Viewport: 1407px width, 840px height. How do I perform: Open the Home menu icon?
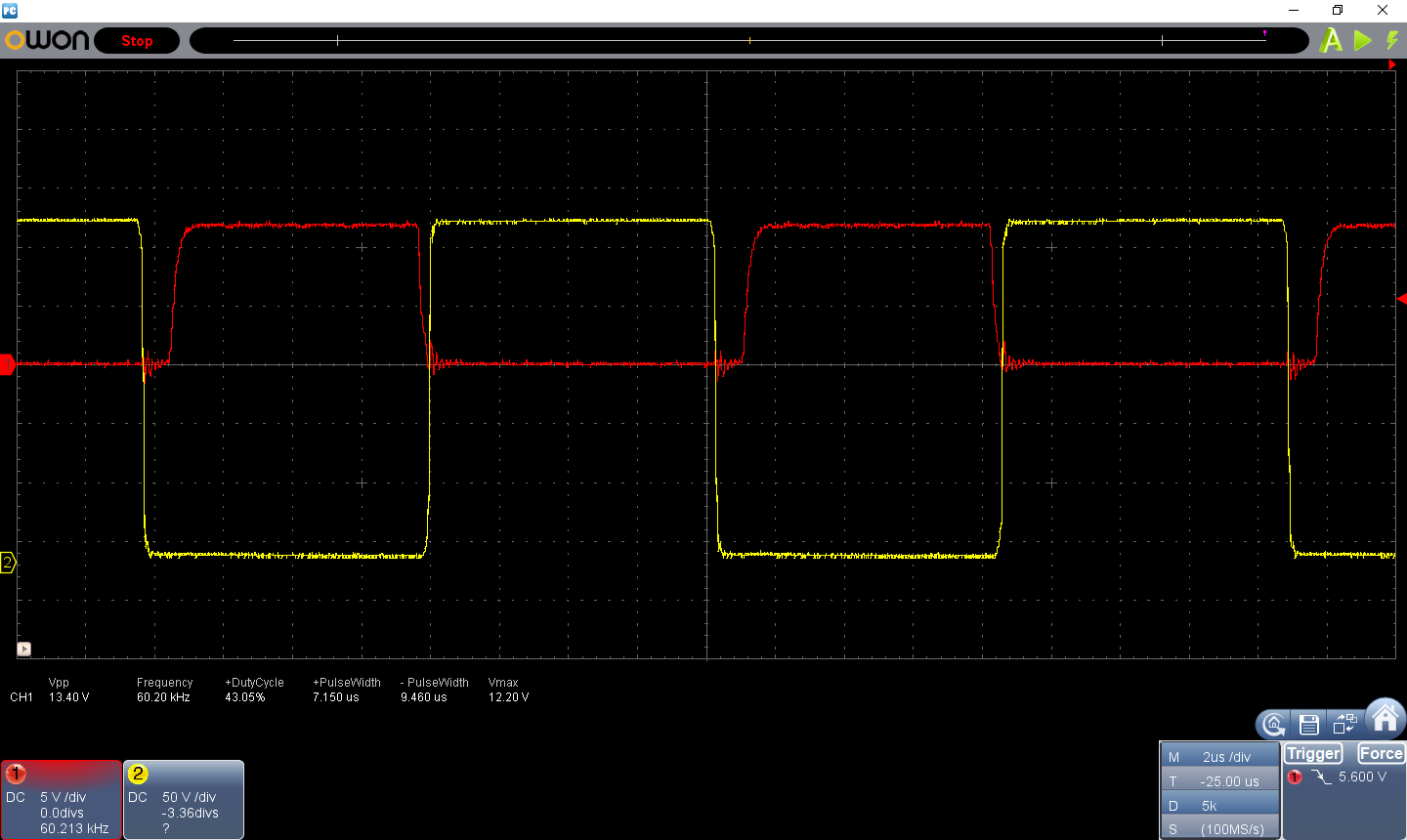(1386, 718)
